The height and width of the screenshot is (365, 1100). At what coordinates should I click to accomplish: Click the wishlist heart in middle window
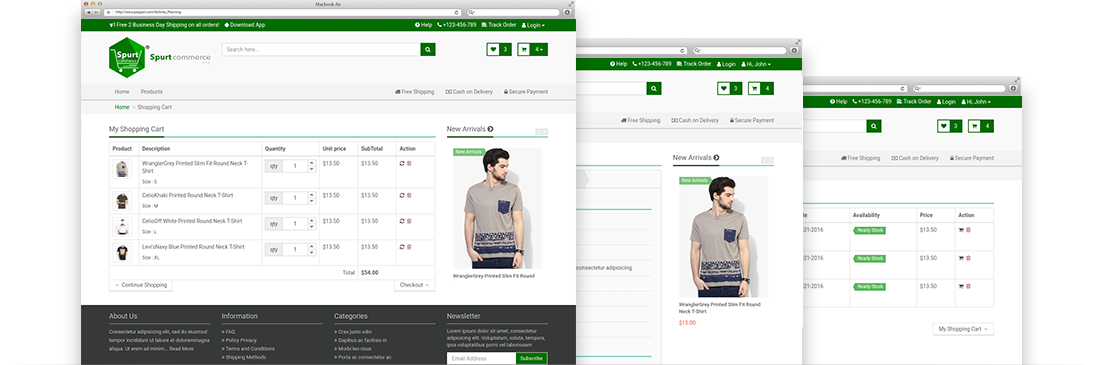[x=723, y=88]
